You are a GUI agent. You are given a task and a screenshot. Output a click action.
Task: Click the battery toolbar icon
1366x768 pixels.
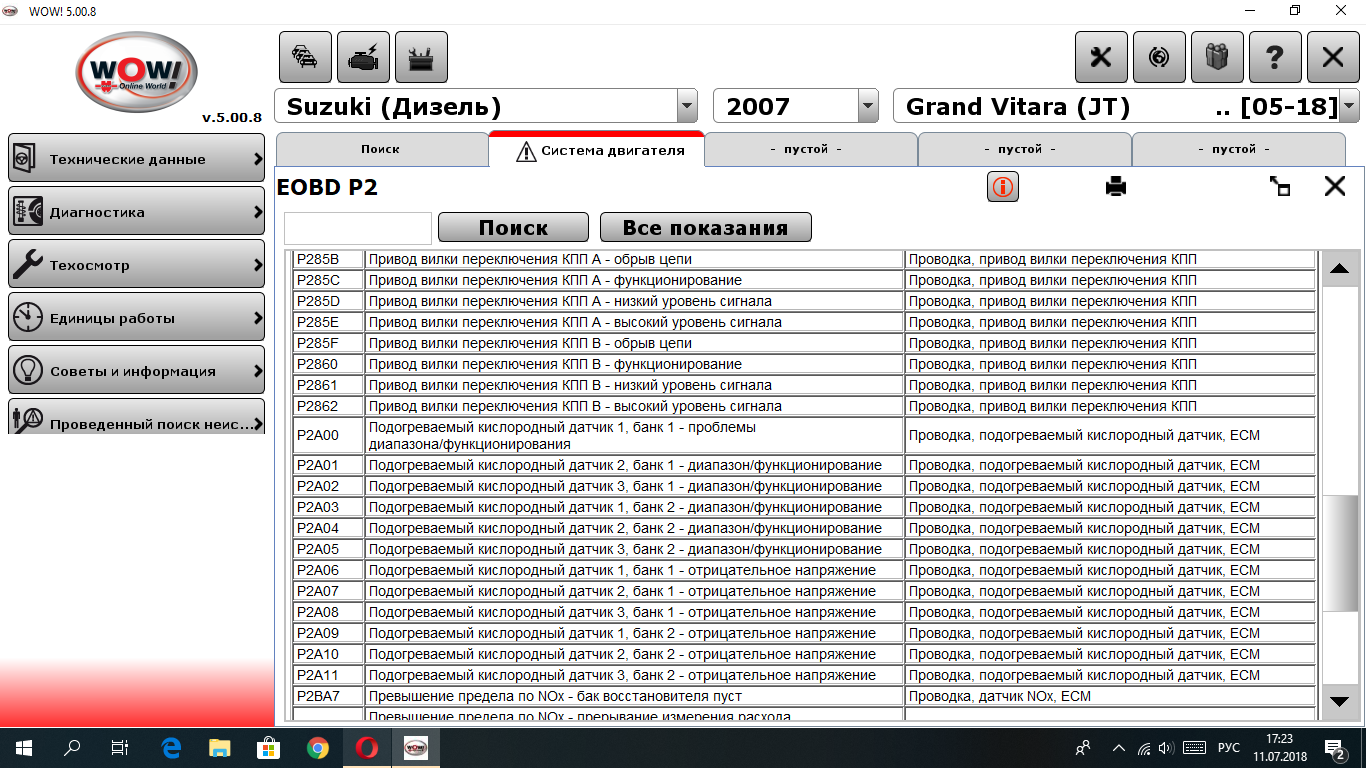(421, 58)
